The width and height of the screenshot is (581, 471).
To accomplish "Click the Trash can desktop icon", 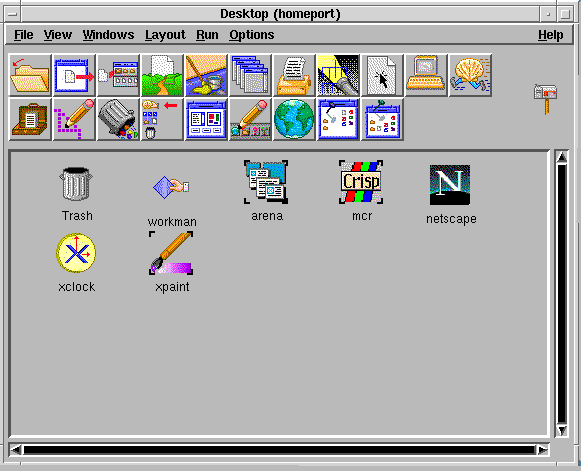I will 76,184.
